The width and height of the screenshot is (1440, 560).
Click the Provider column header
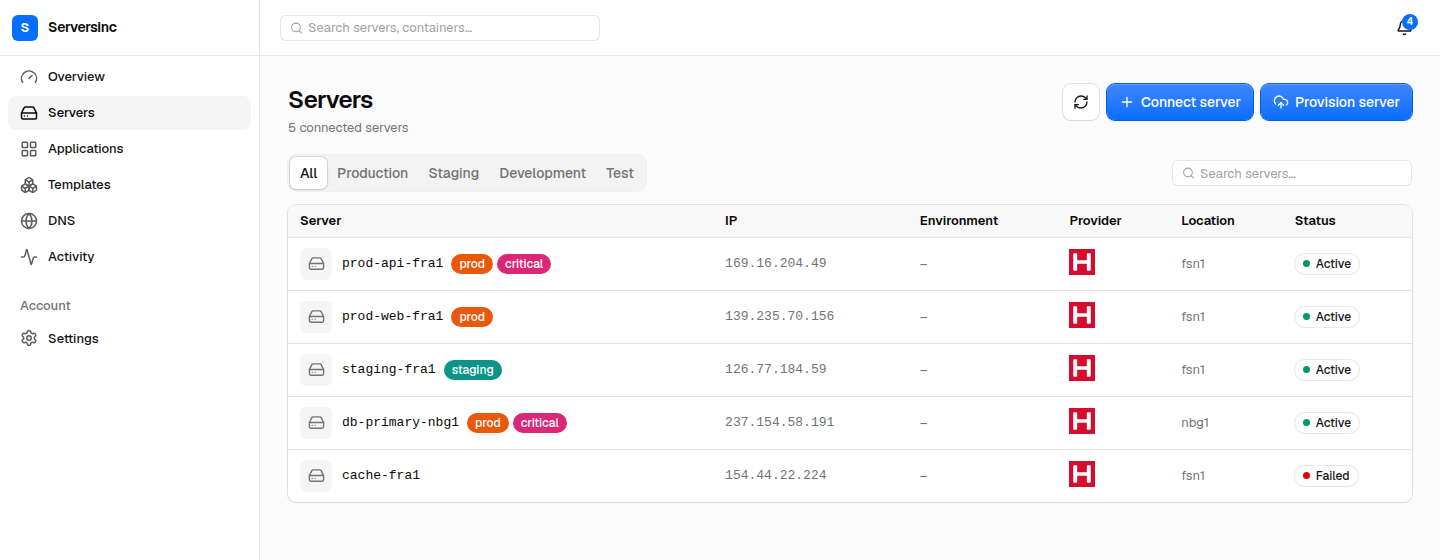pyautogui.click(x=1095, y=221)
